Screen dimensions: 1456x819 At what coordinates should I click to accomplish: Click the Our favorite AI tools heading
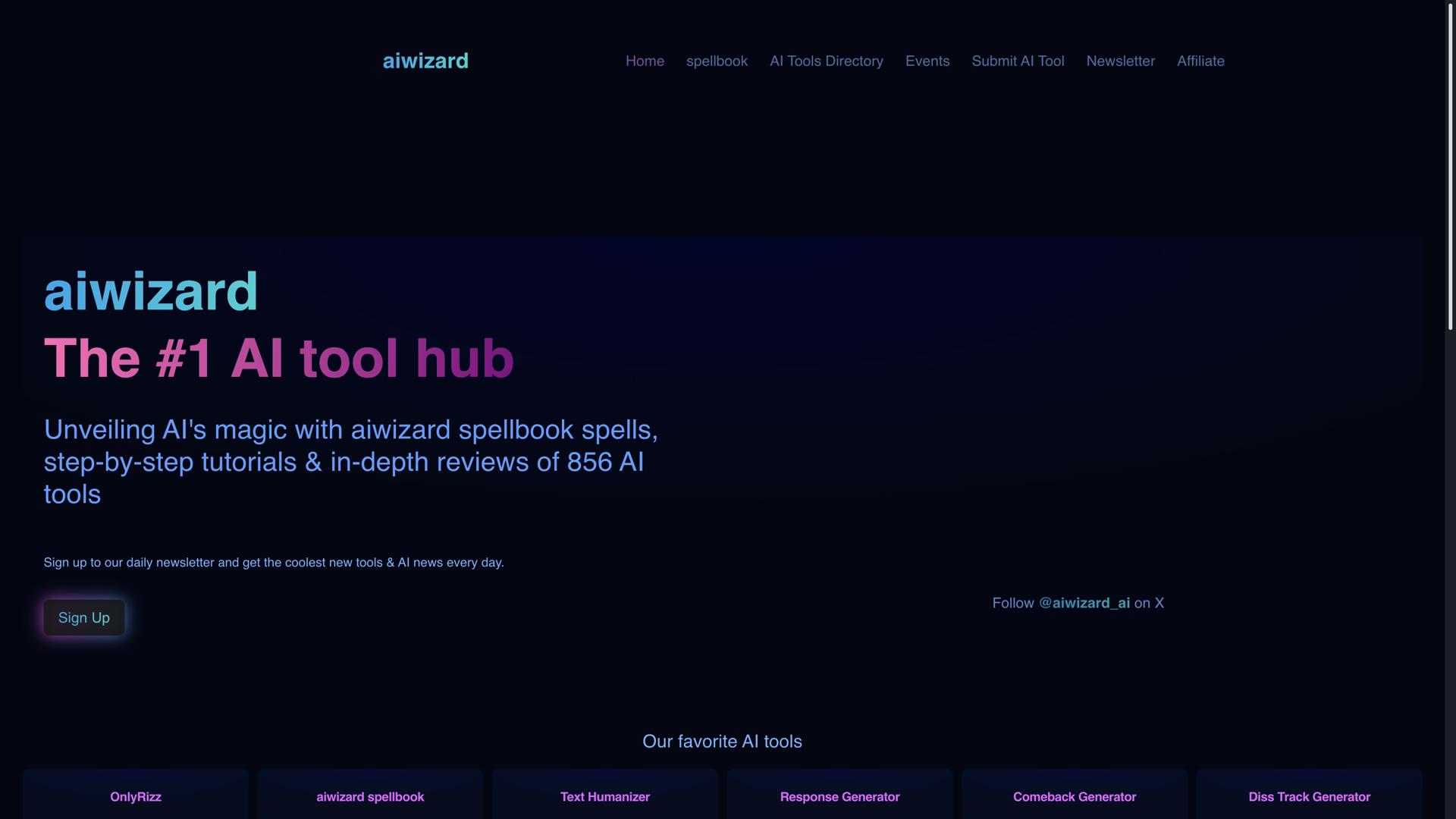[721, 742]
